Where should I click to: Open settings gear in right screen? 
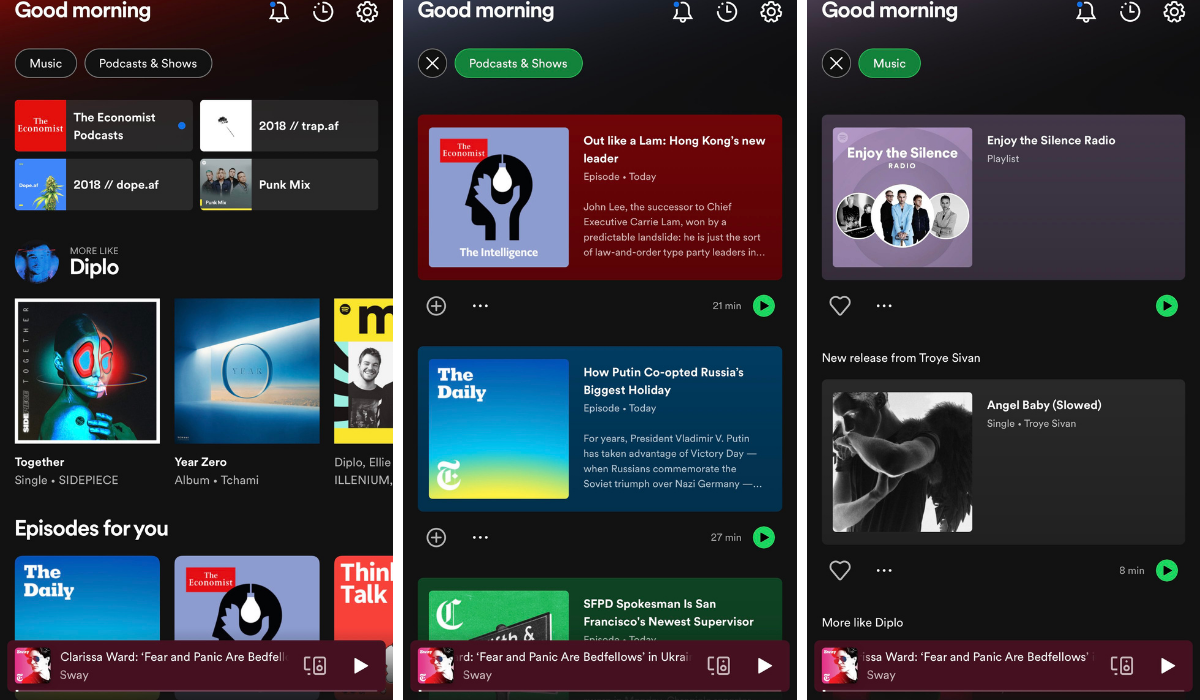[1174, 12]
